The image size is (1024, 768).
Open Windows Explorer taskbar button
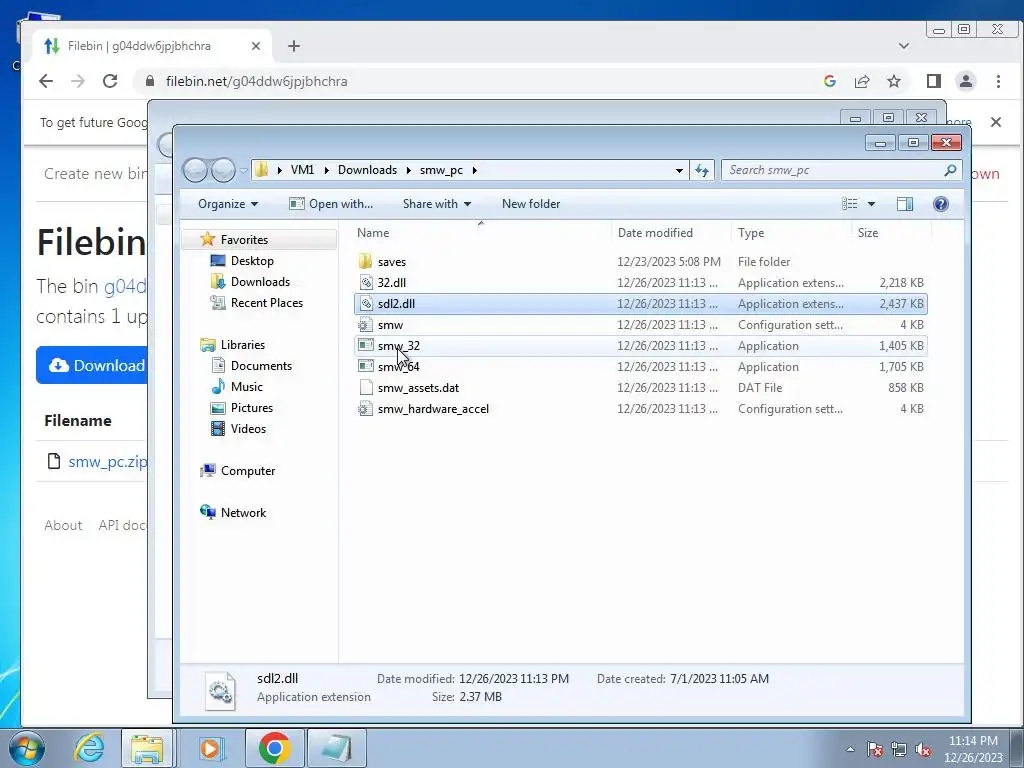147,748
